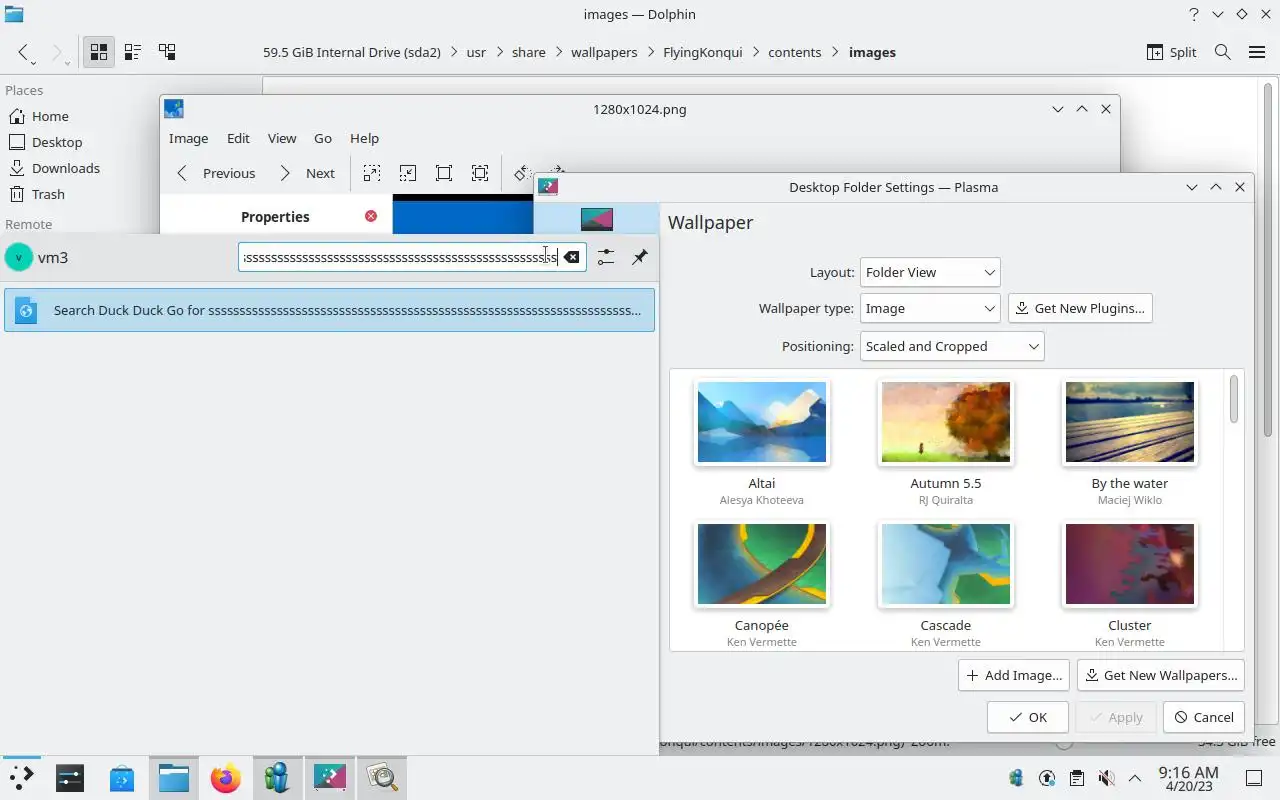Image resolution: width=1280 pixels, height=800 pixels.
Task: Open the Help menu in viewer
Action: coord(364,138)
